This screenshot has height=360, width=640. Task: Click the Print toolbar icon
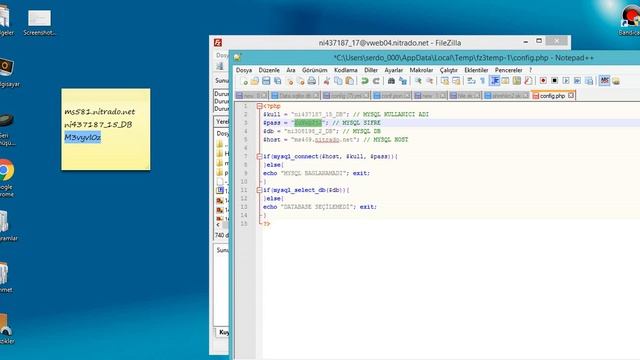(312, 81)
